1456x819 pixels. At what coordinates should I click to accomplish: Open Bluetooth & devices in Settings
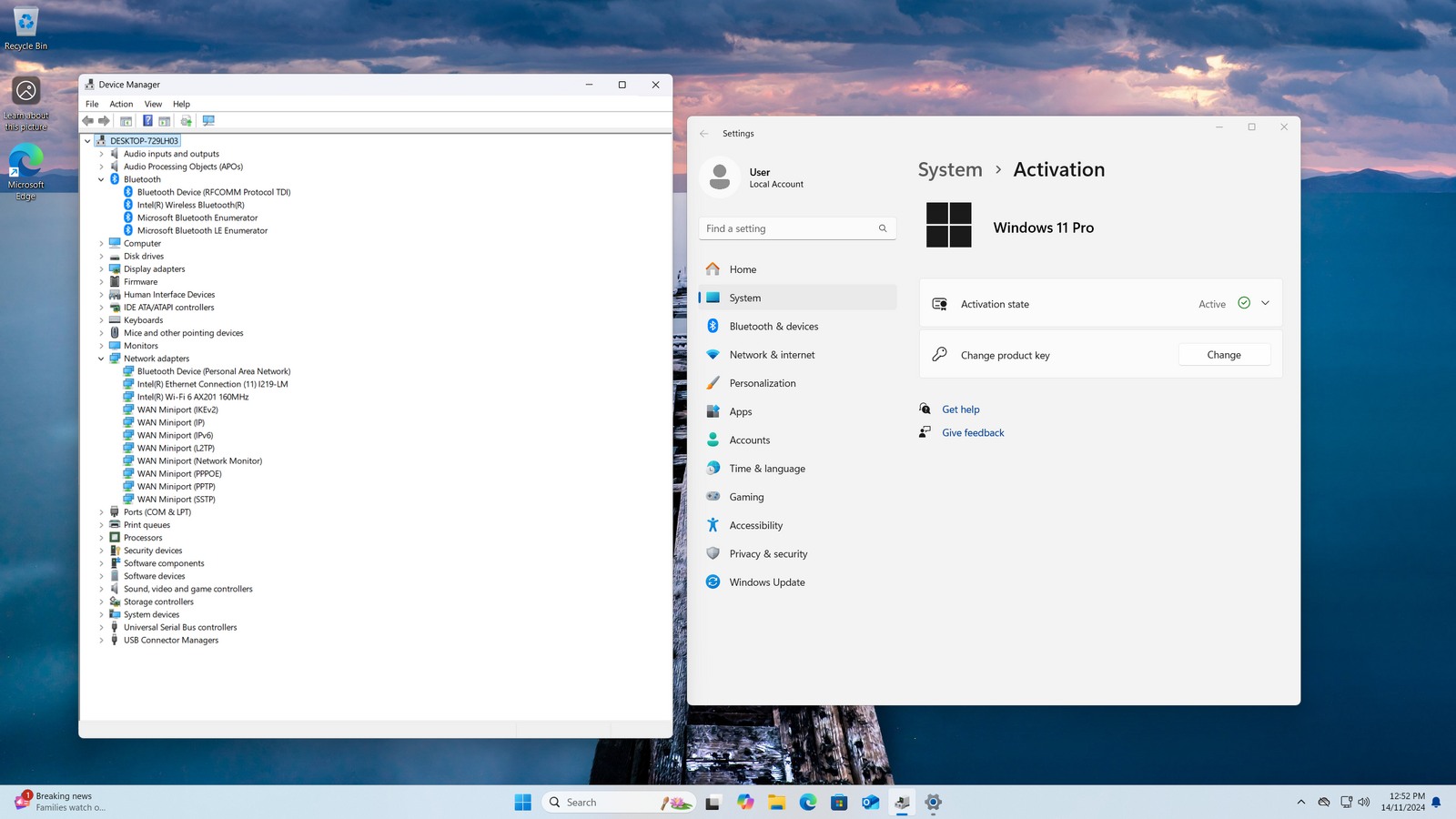point(797,326)
